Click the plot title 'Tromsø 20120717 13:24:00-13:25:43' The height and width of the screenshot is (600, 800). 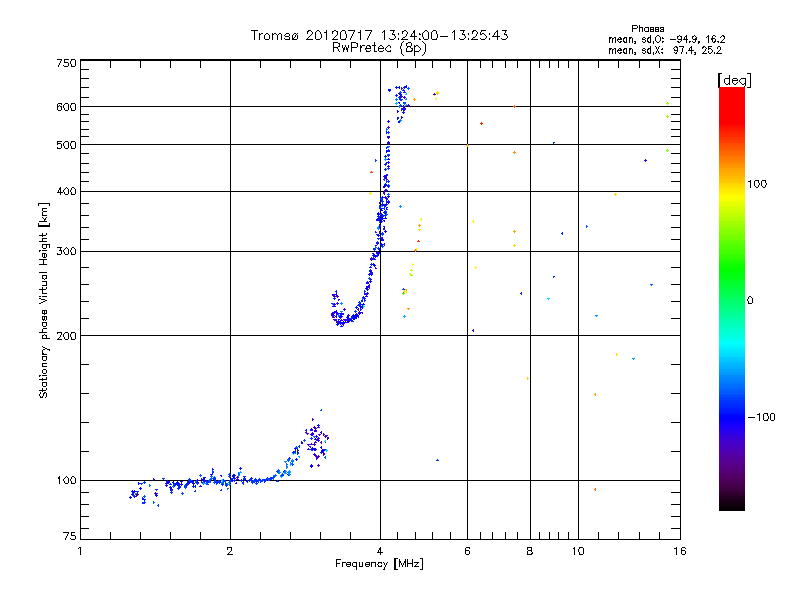(379, 35)
